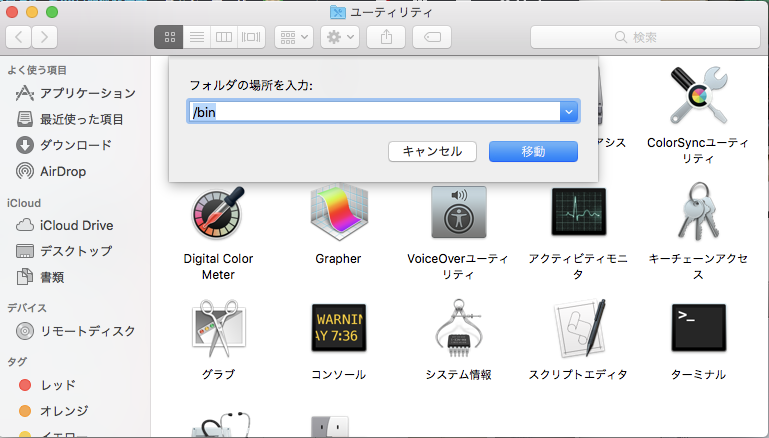Go forward with the right arrow
The image size is (769, 438).
pos(45,37)
